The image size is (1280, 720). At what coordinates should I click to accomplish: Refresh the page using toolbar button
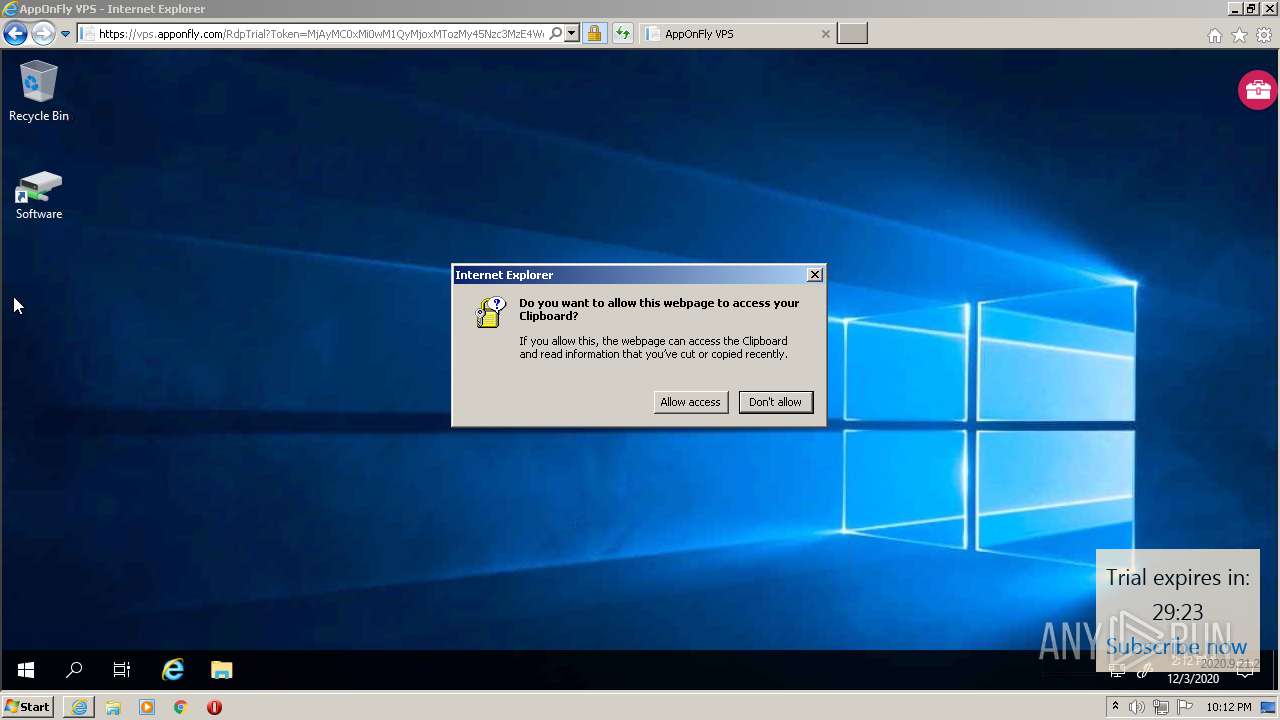623,34
